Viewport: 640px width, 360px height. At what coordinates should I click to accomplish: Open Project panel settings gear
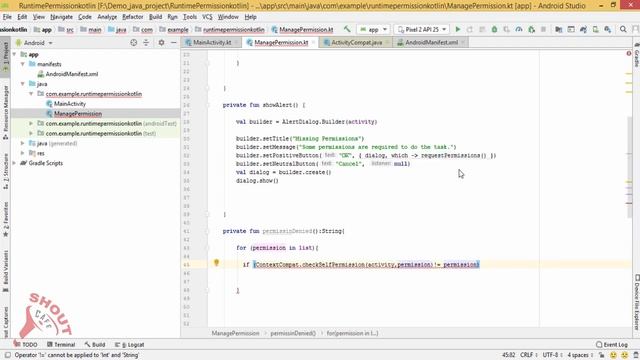(161, 43)
